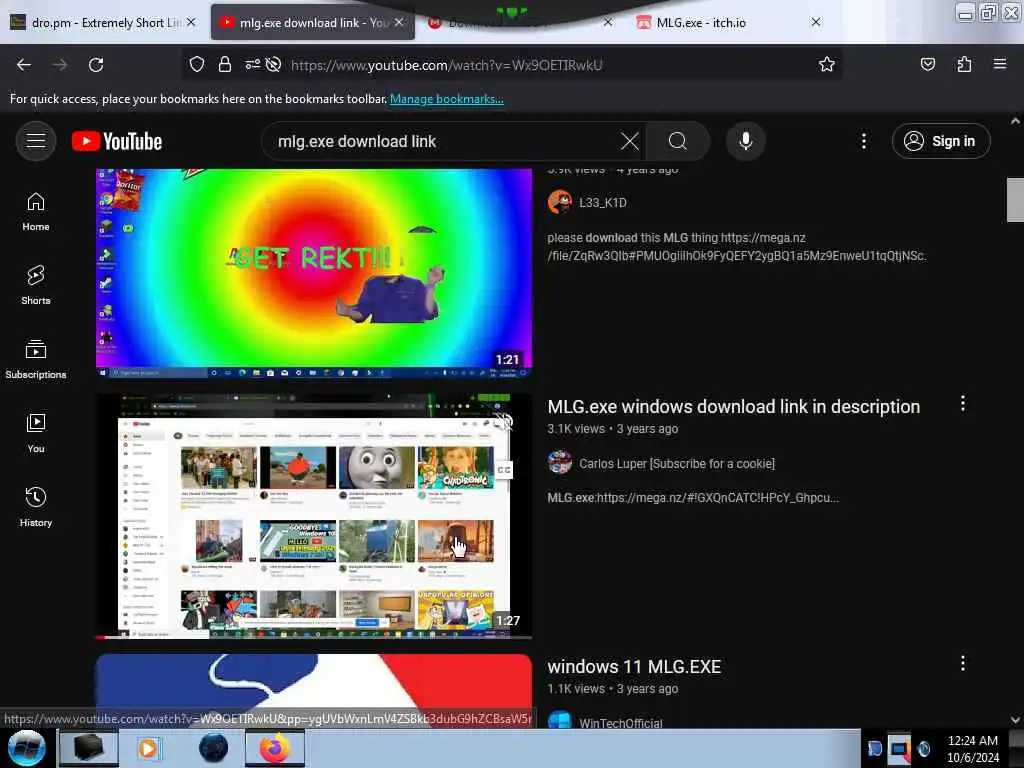This screenshot has height=768, width=1024.
Task: Open the YouTube guide menu button
Action: pos(36,141)
